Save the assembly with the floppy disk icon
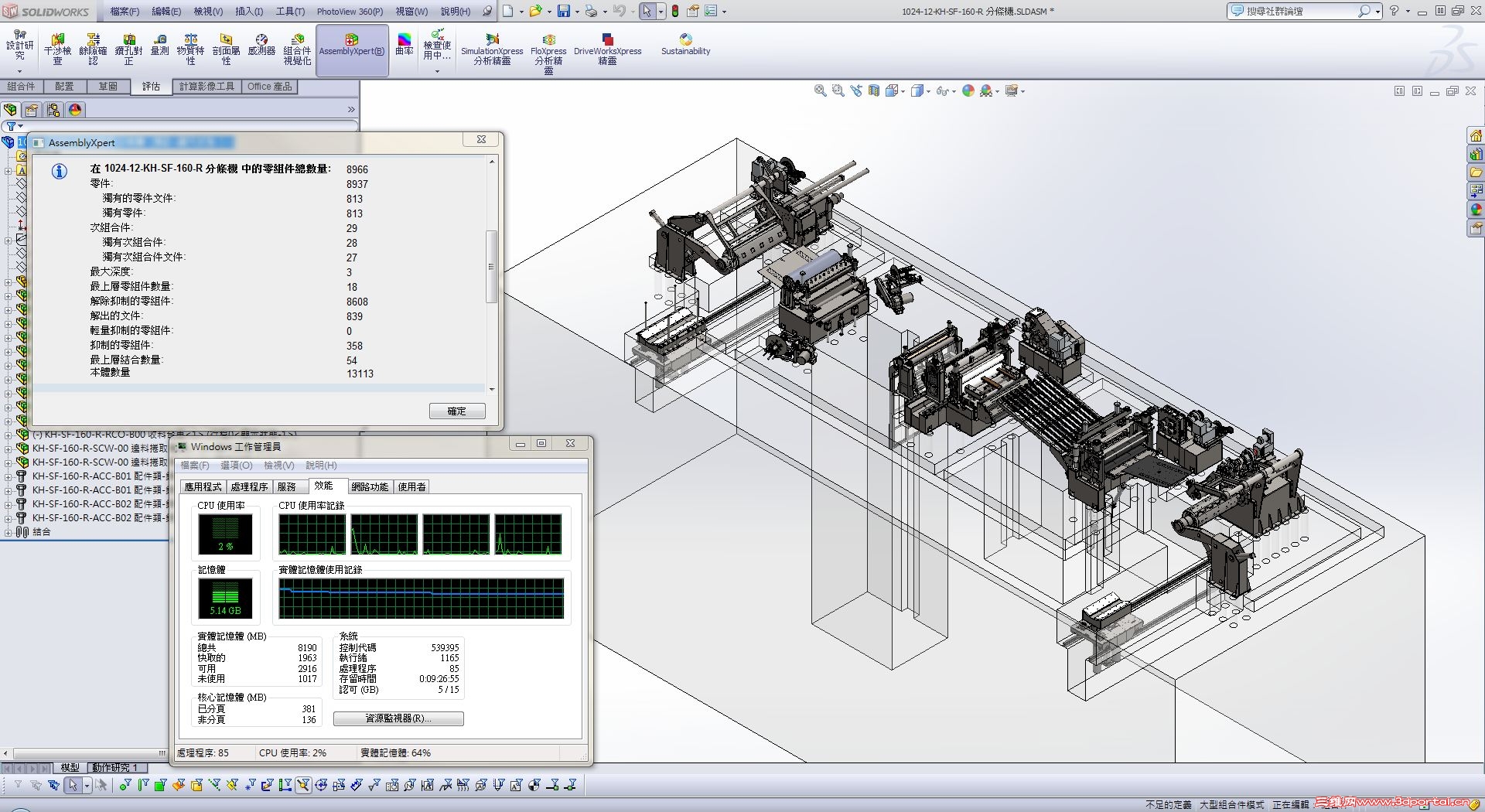This screenshot has width=1485, height=812. (564, 11)
